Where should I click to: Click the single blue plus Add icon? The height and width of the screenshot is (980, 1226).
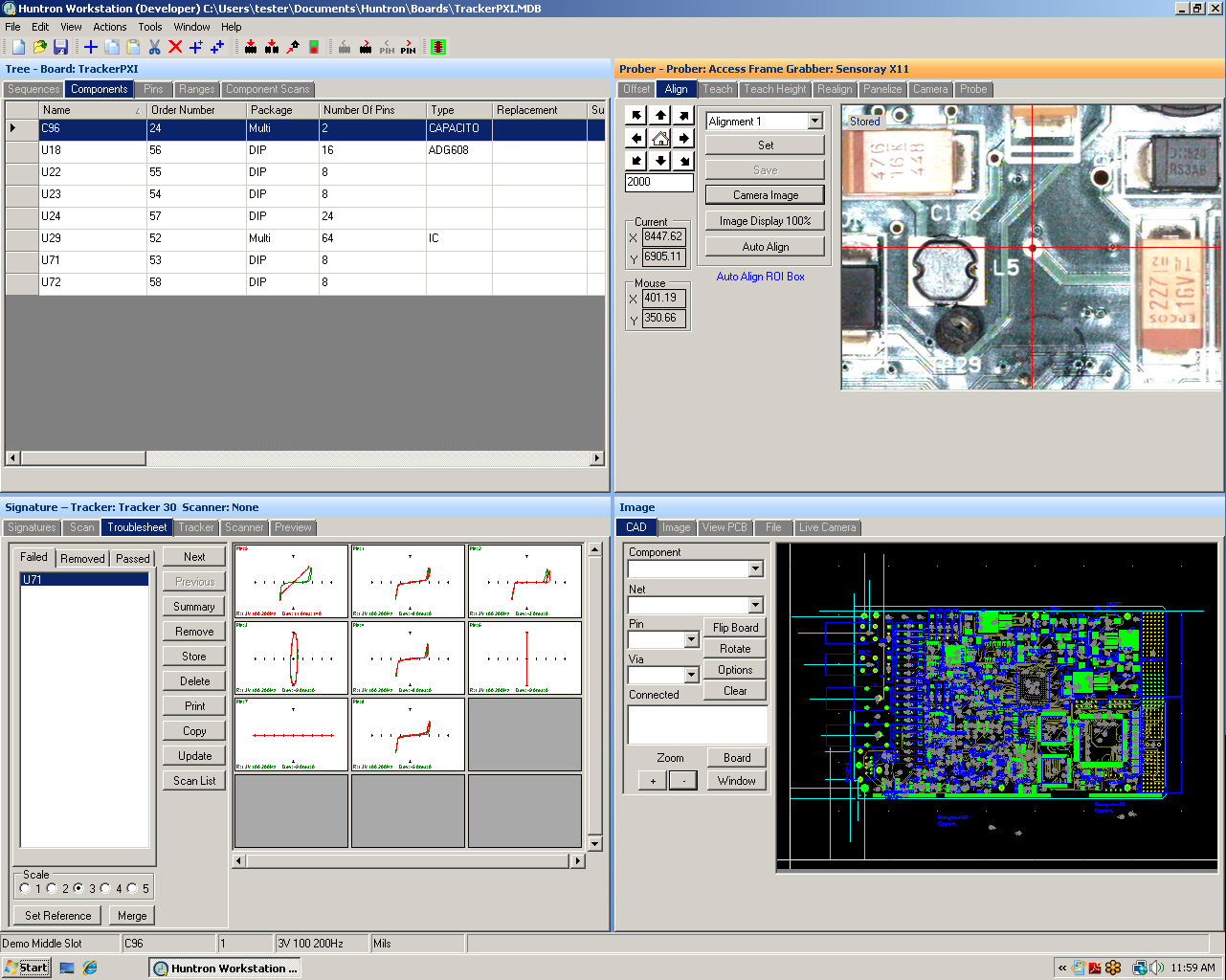click(91, 47)
